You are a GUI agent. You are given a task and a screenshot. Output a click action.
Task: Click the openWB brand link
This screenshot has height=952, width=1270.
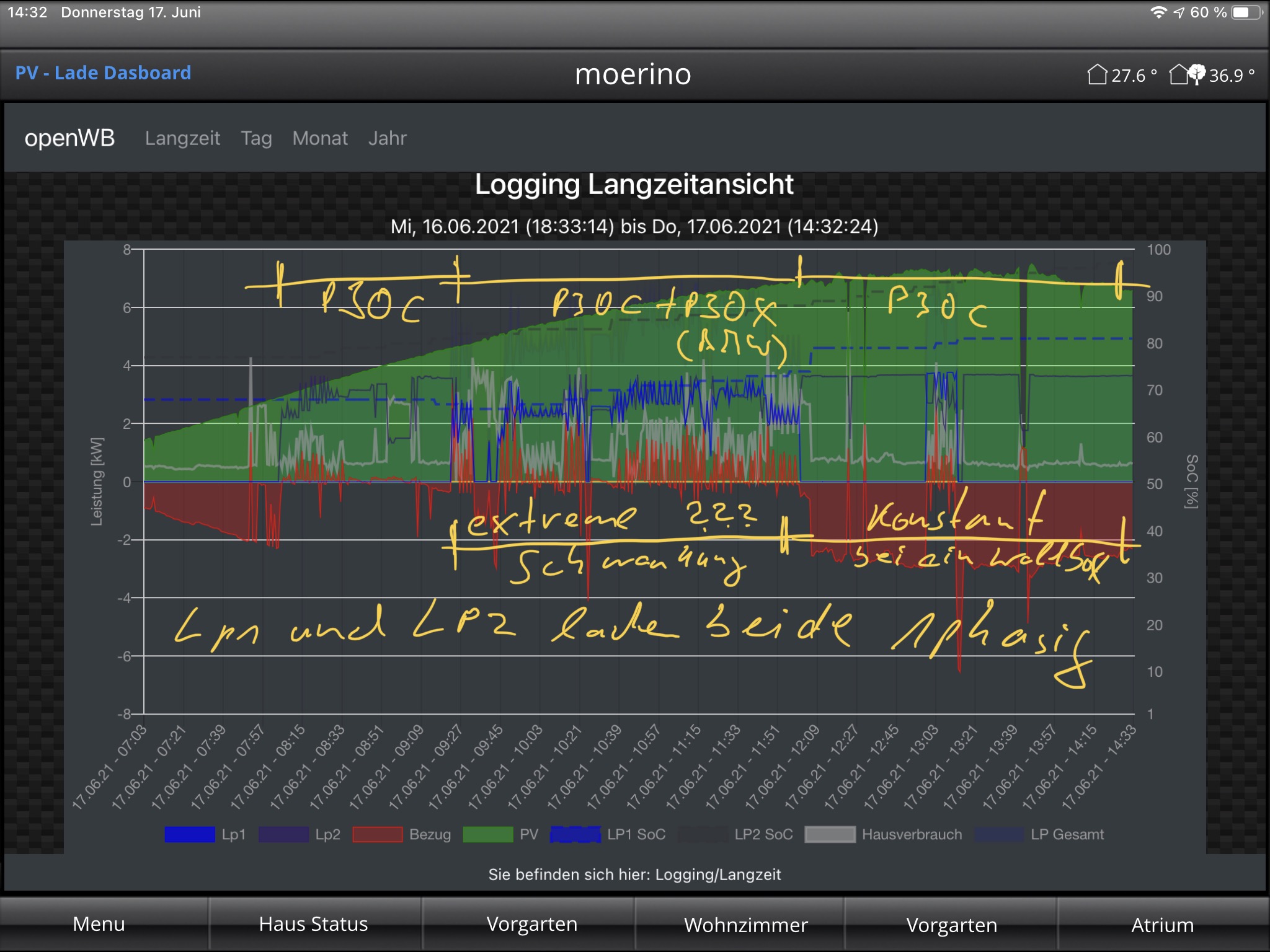[69, 138]
